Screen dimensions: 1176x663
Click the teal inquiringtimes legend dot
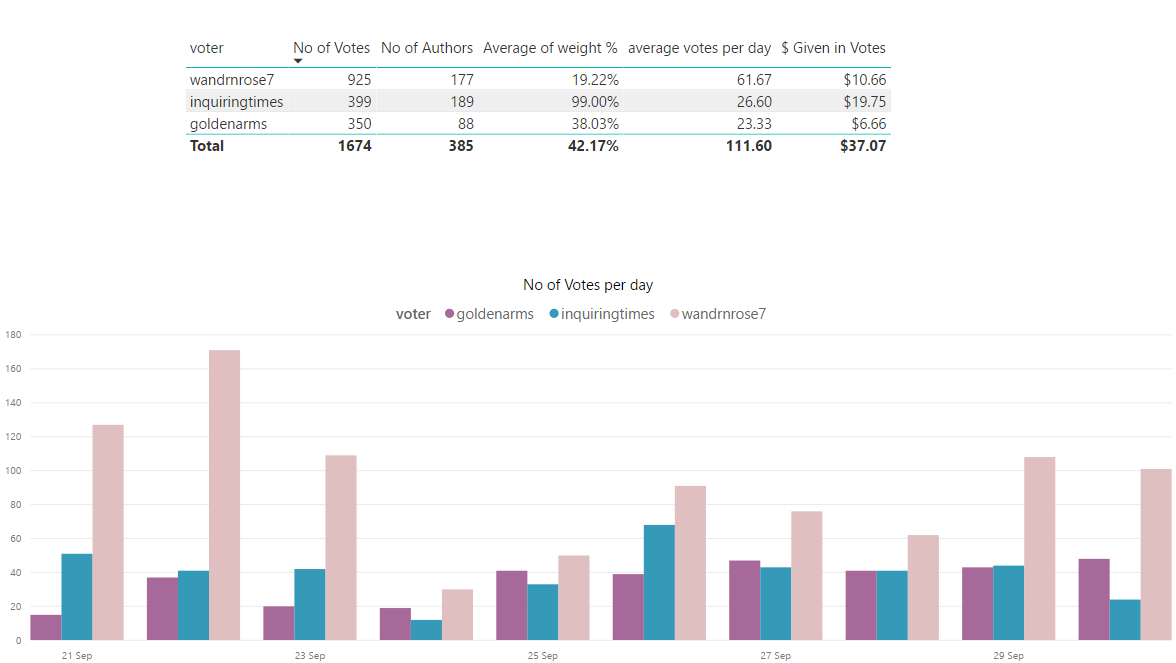[554, 314]
